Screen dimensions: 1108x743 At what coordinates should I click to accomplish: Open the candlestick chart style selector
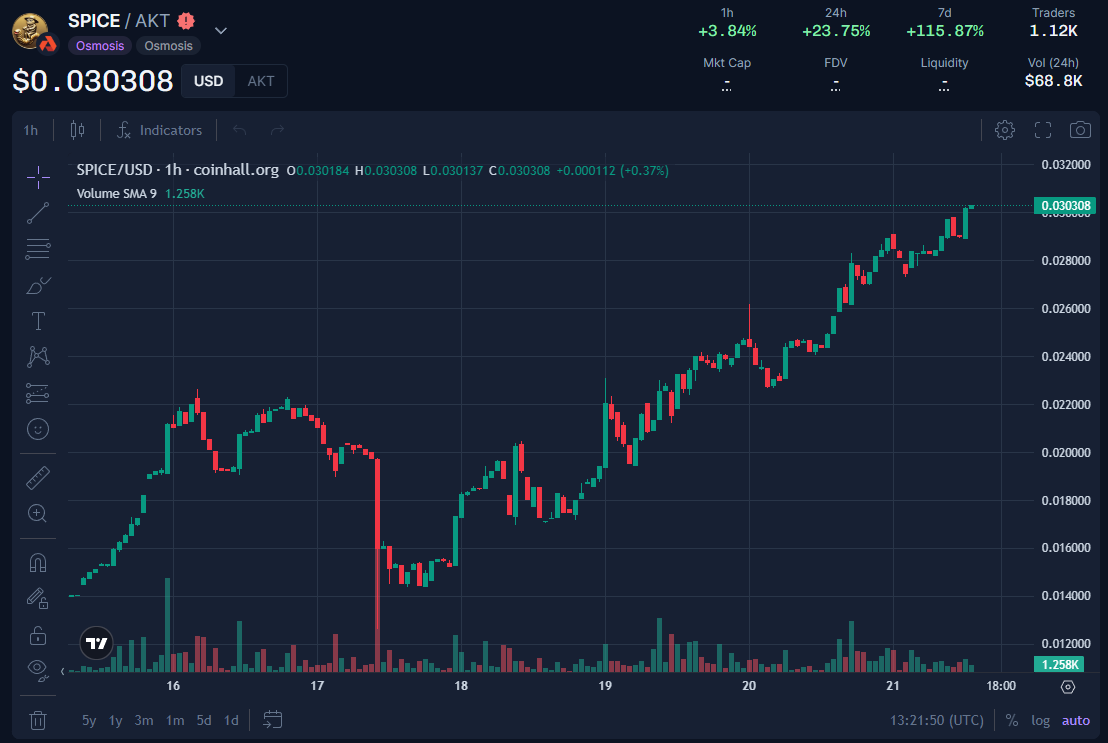click(x=77, y=130)
